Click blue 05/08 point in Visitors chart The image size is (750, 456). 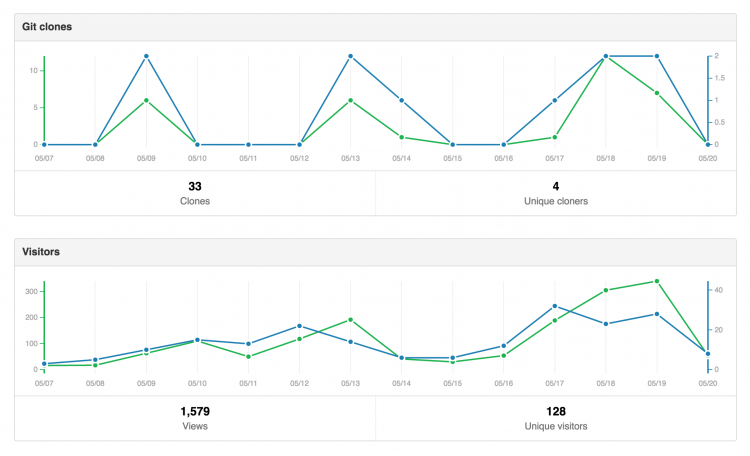95,360
